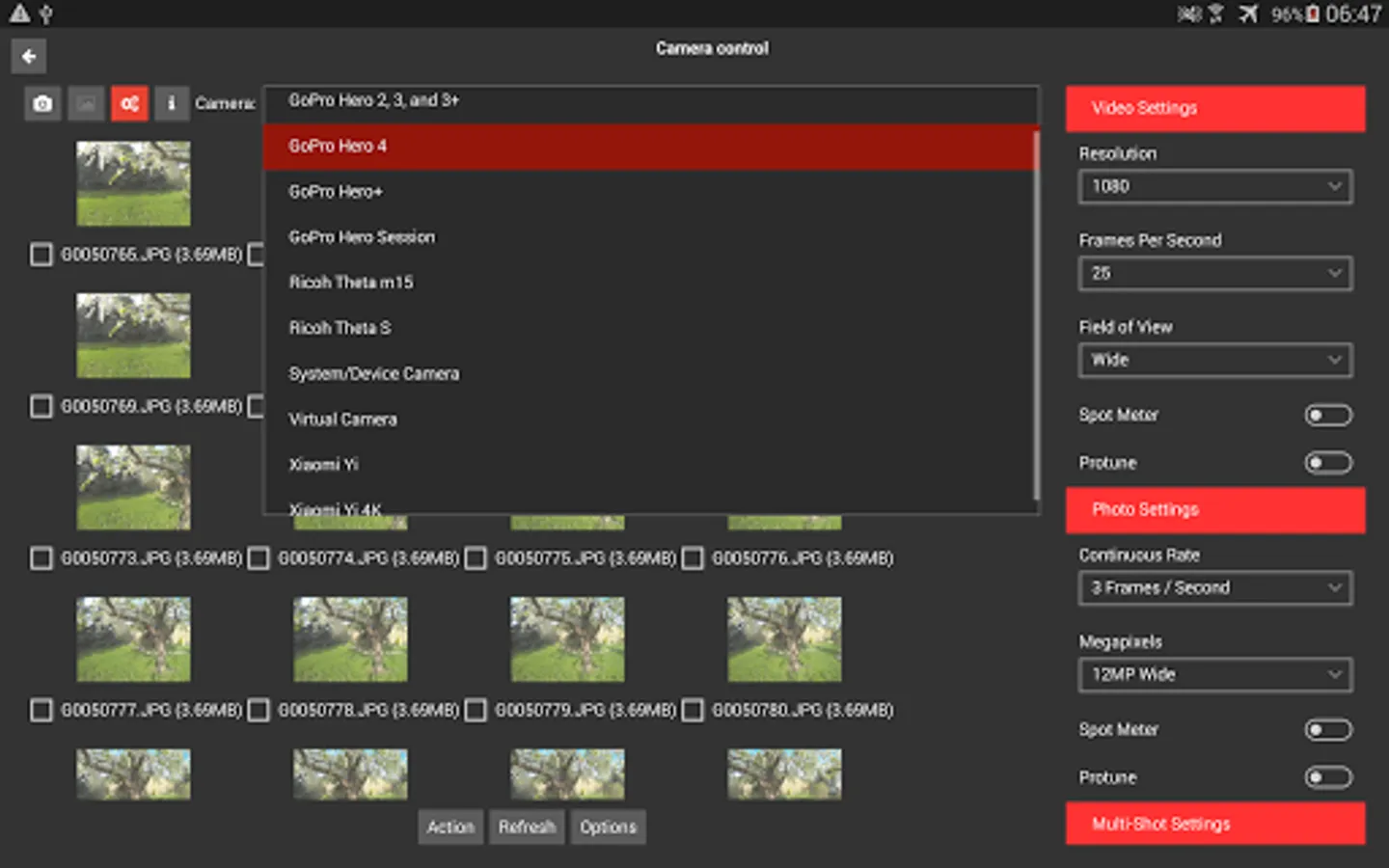Toggle Spot Meter under Photo Settings
The height and width of the screenshot is (868, 1389).
click(x=1328, y=730)
